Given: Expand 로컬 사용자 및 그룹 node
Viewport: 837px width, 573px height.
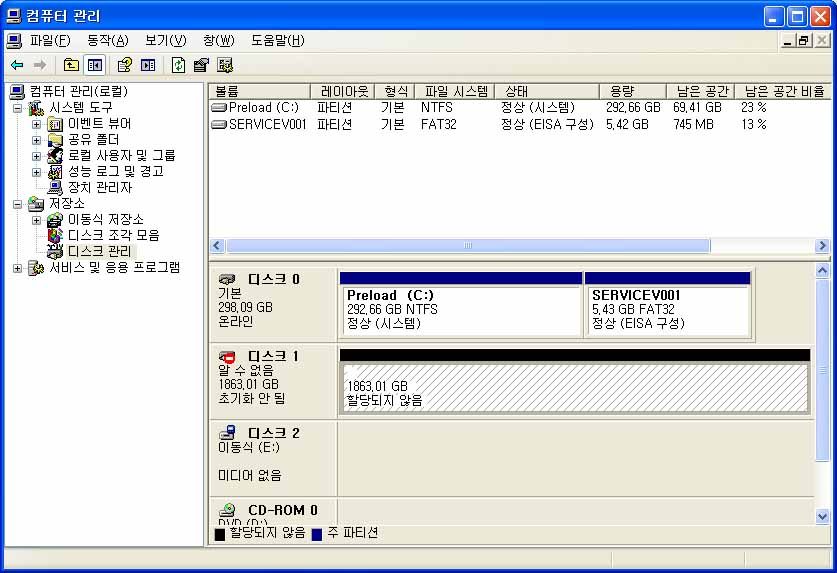Looking at the screenshot, I should [x=36, y=156].
